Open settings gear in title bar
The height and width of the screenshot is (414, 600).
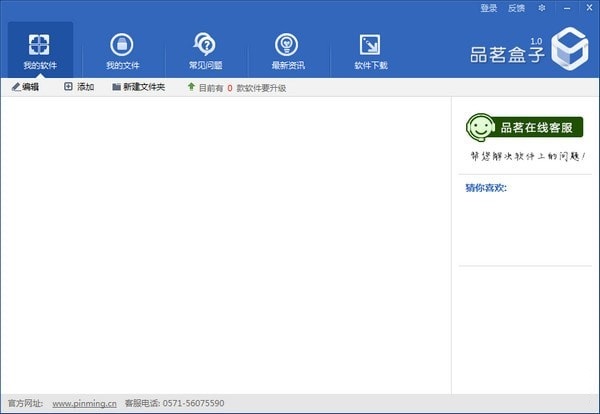(541, 8)
